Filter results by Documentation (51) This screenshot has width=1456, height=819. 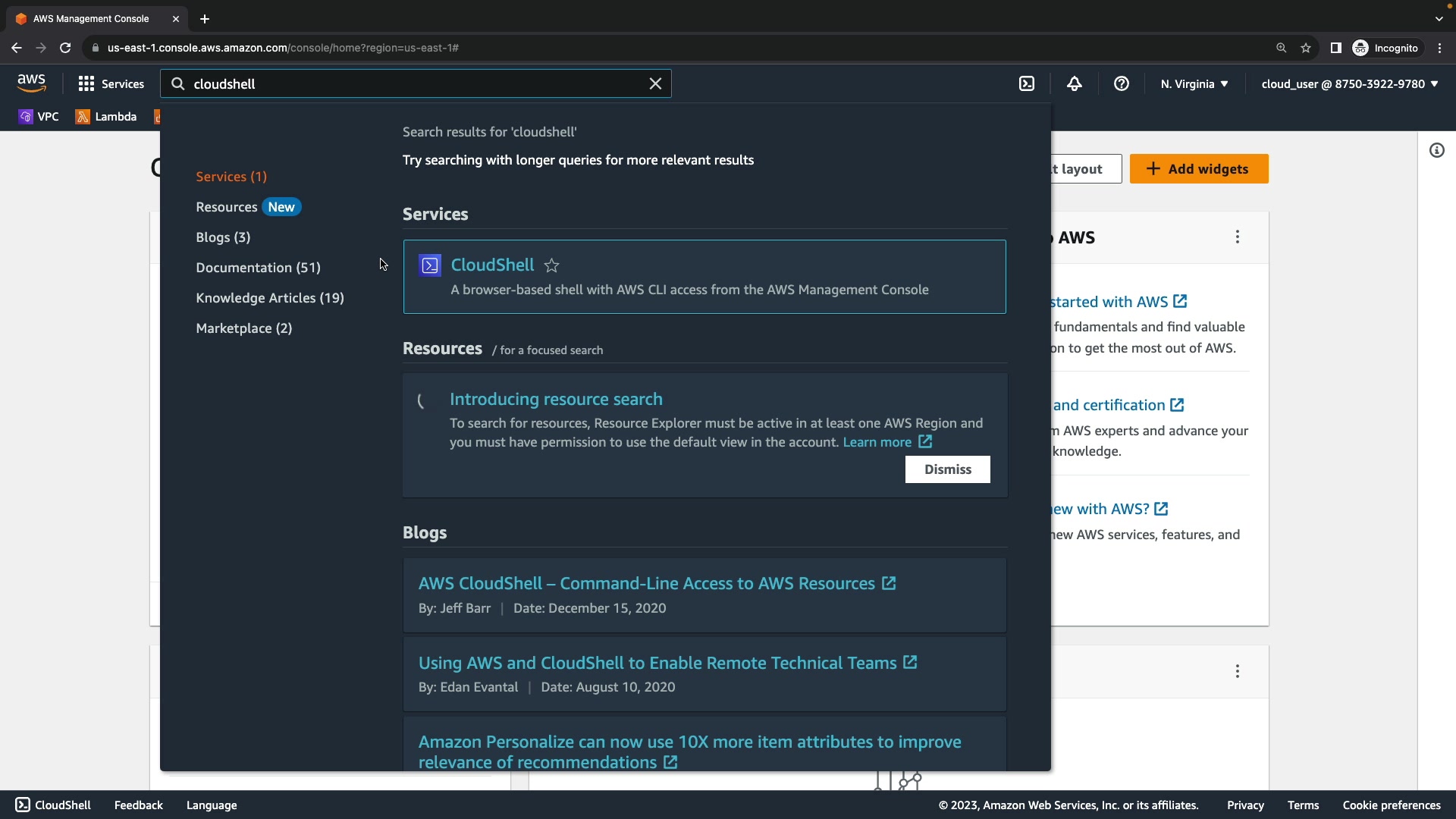258,268
